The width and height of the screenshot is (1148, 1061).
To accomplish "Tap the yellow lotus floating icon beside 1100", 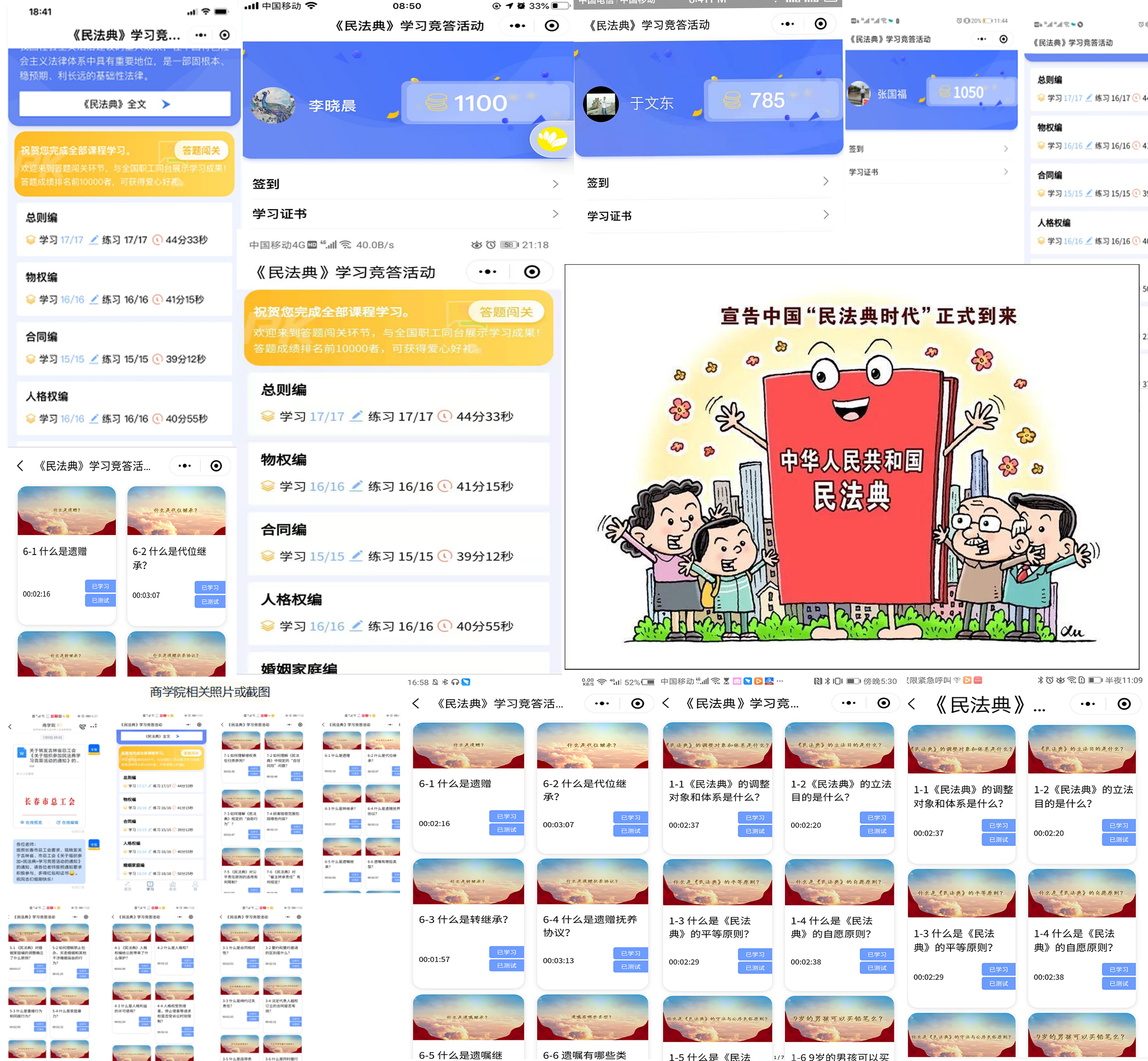I will click(x=552, y=138).
